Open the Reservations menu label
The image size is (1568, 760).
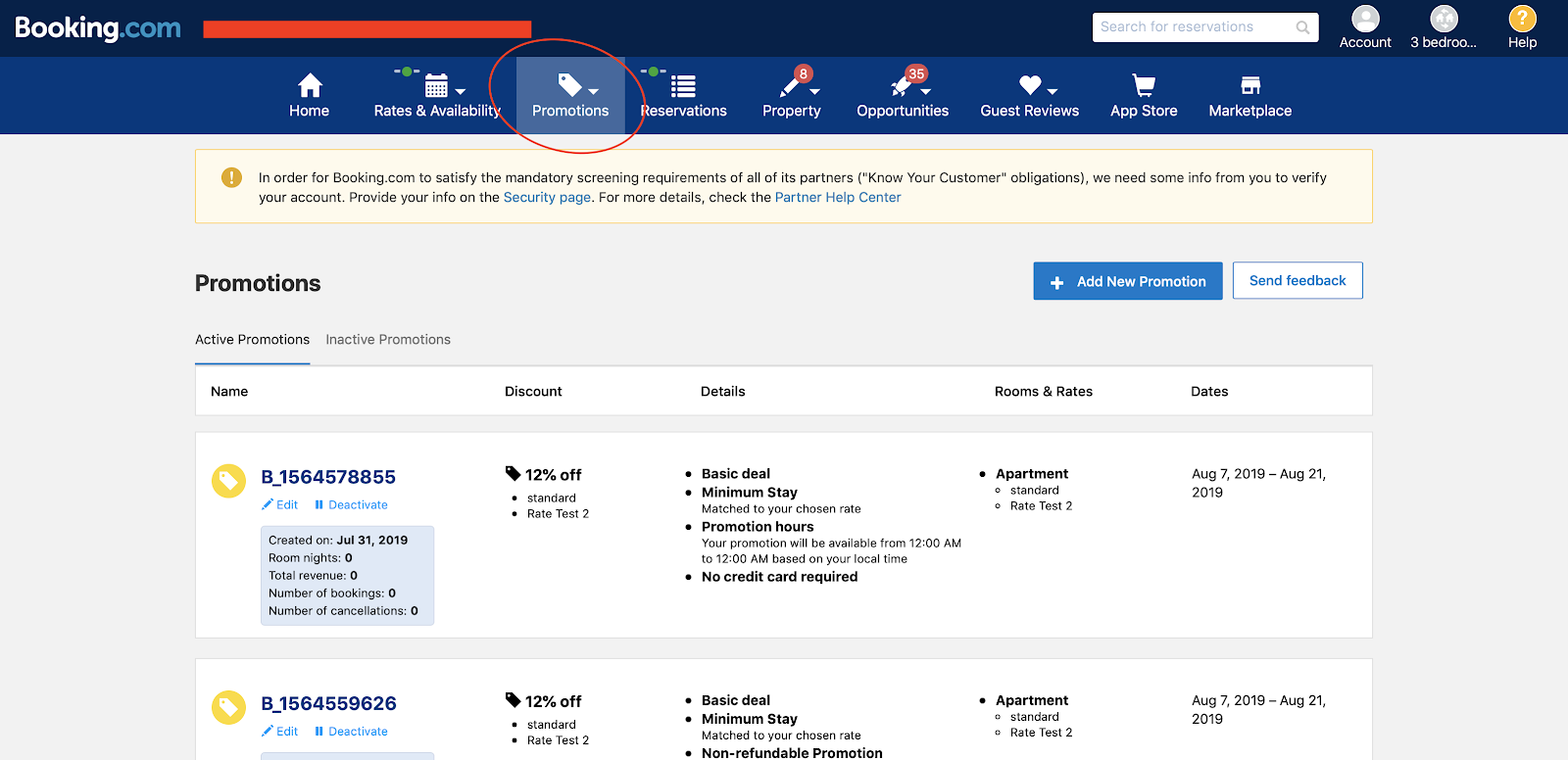684,111
